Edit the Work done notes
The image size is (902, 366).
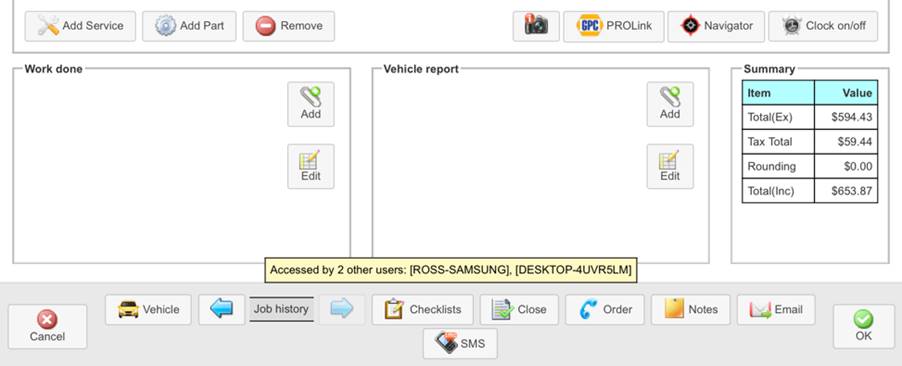click(311, 166)
